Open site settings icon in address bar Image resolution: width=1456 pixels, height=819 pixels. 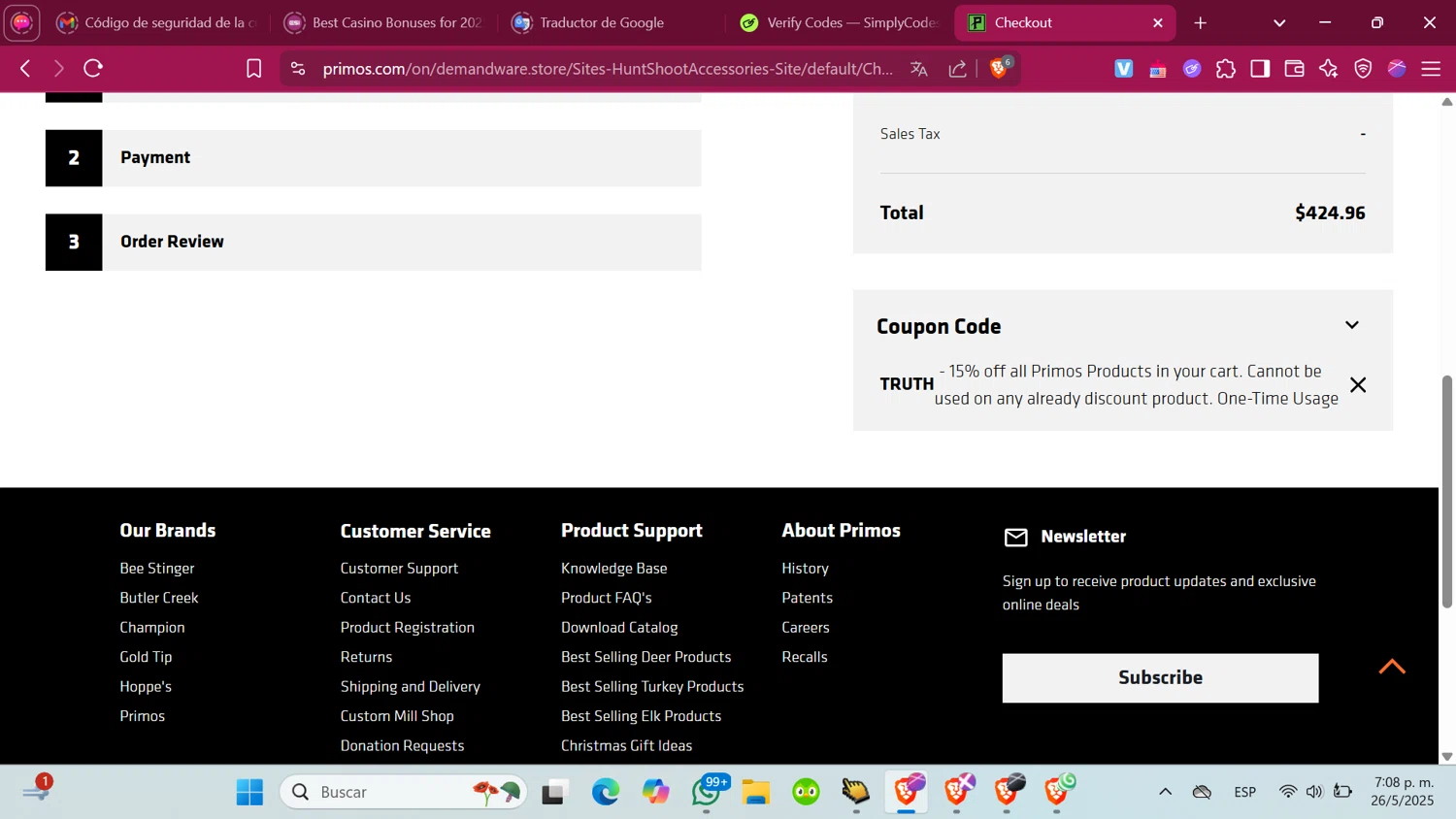298,68
